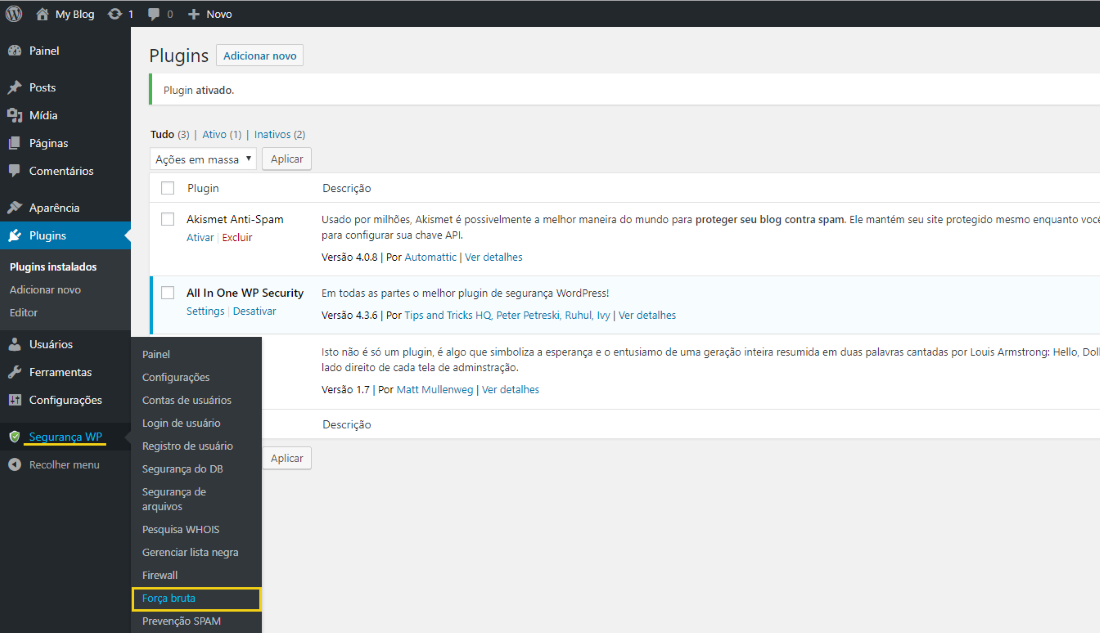Image resolution: width=1100 pixels, height=633 pixels.
Task: Click Excluir under Akismet Anti-Spam
Action: click(237, 237)
